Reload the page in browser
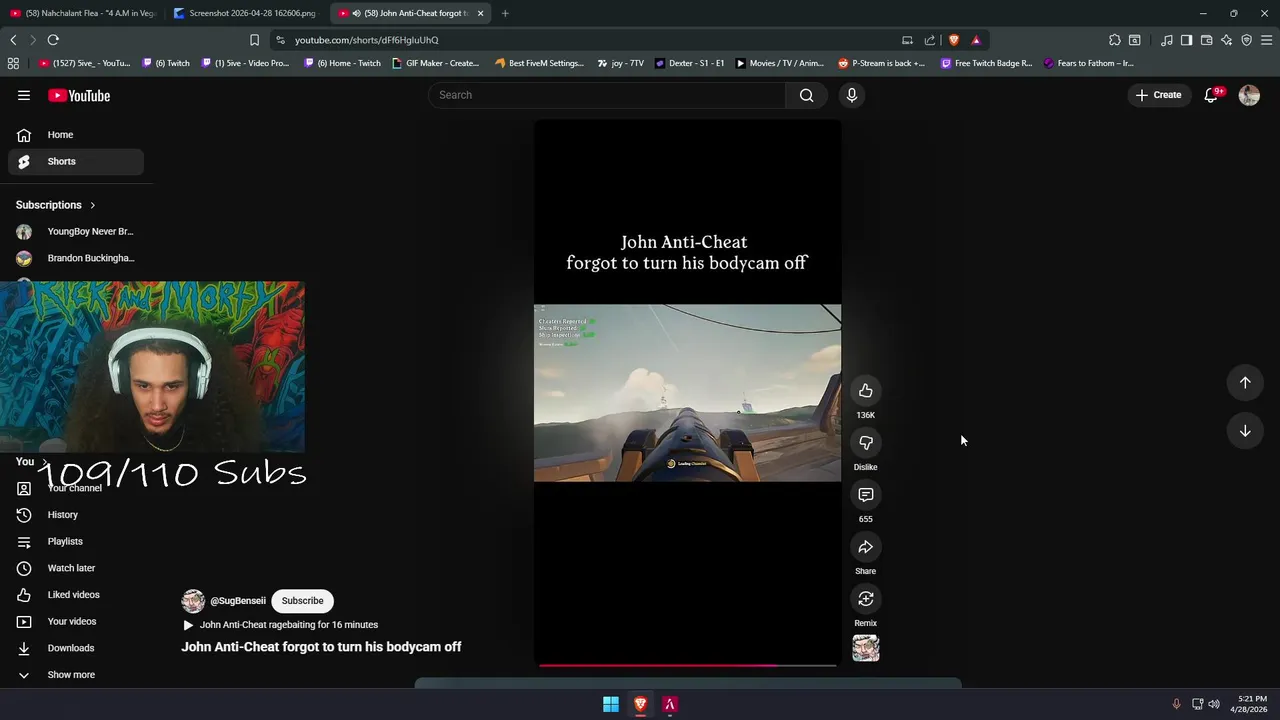Viewport: 1280px width, 720px height. [53, 40]
